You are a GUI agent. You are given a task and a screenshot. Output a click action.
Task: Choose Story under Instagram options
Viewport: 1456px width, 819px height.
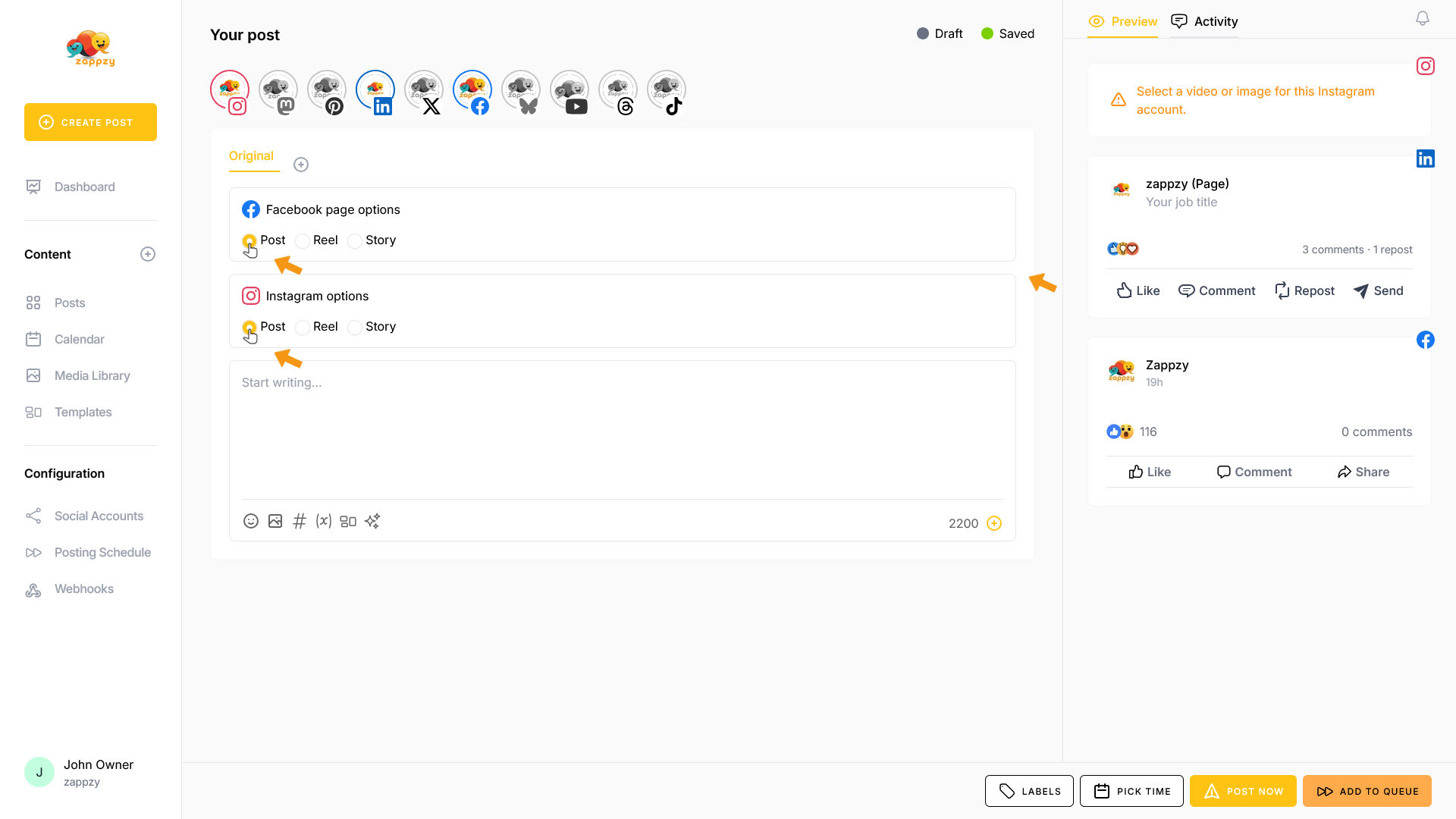pos(355,328)
